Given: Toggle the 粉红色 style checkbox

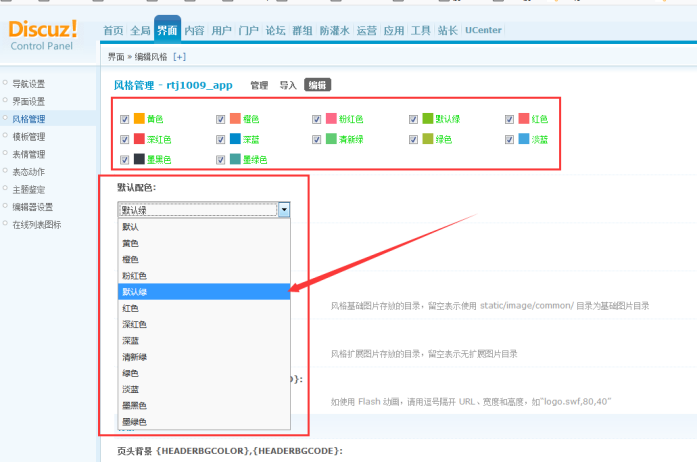Looking at the screenshot, I should 316,119.
